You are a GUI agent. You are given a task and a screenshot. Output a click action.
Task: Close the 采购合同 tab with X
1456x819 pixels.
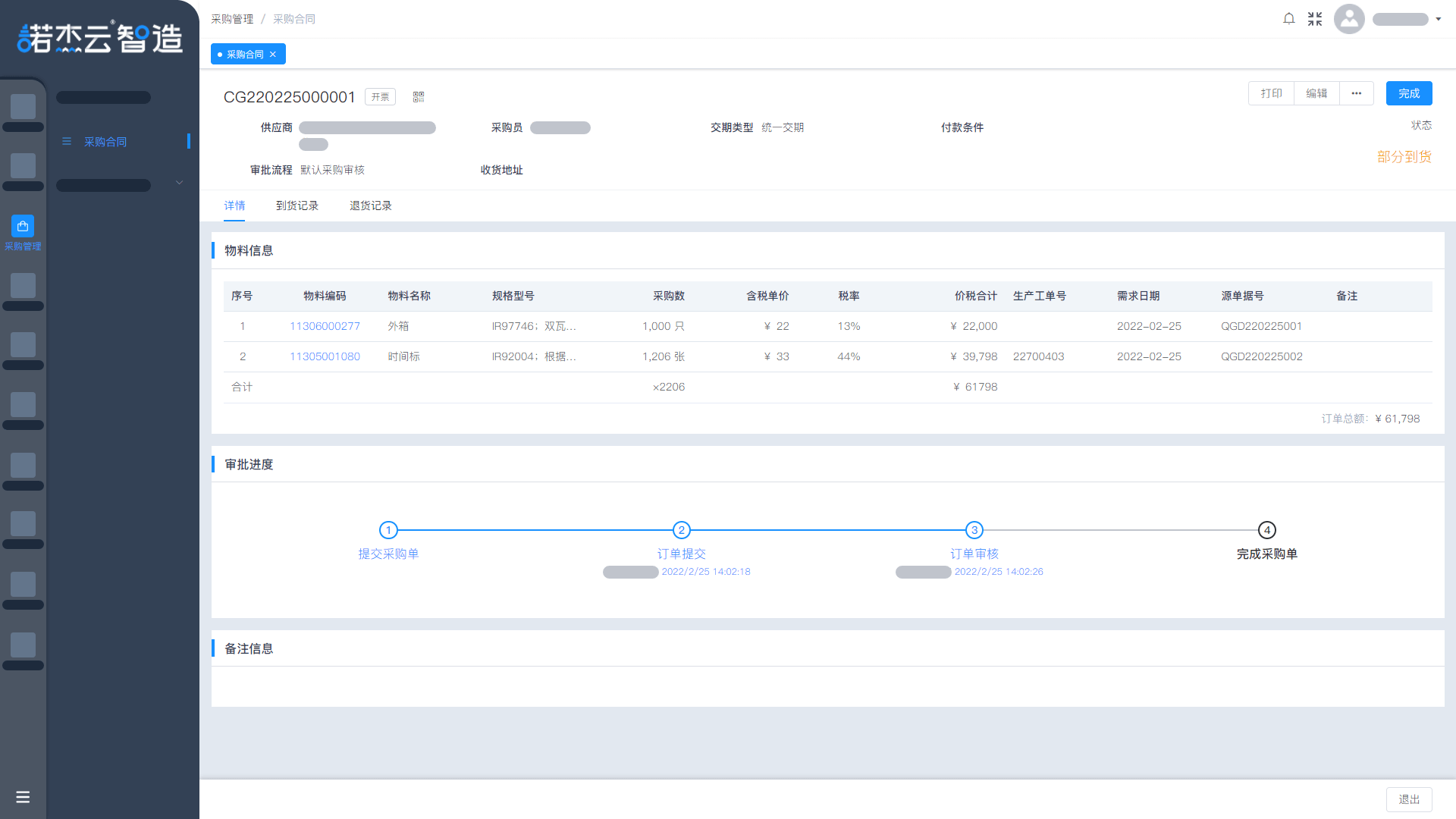click(273, 55)
